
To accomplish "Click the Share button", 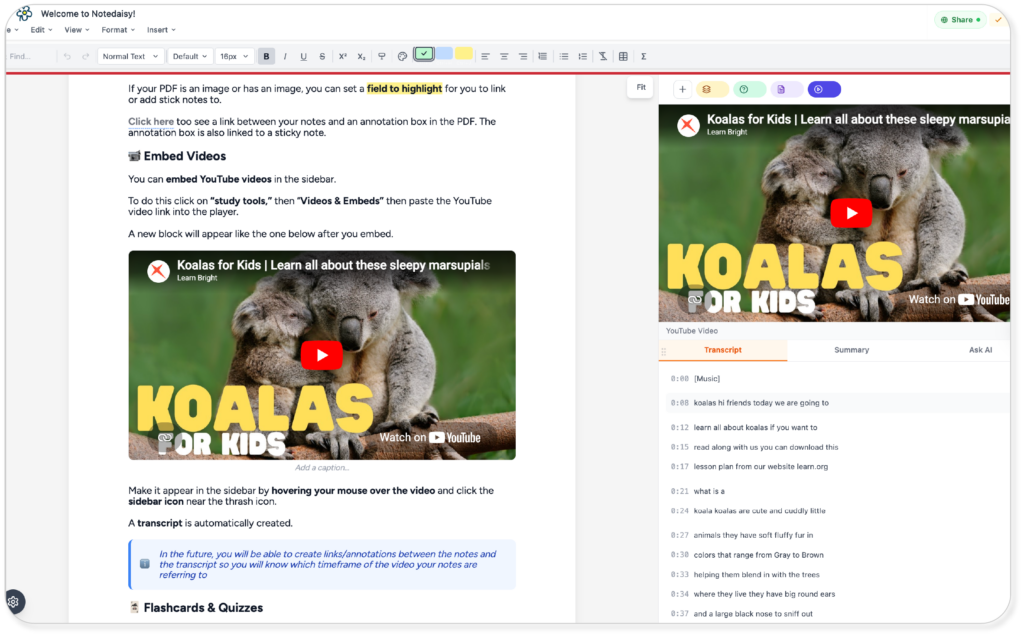I will (960, 20).
